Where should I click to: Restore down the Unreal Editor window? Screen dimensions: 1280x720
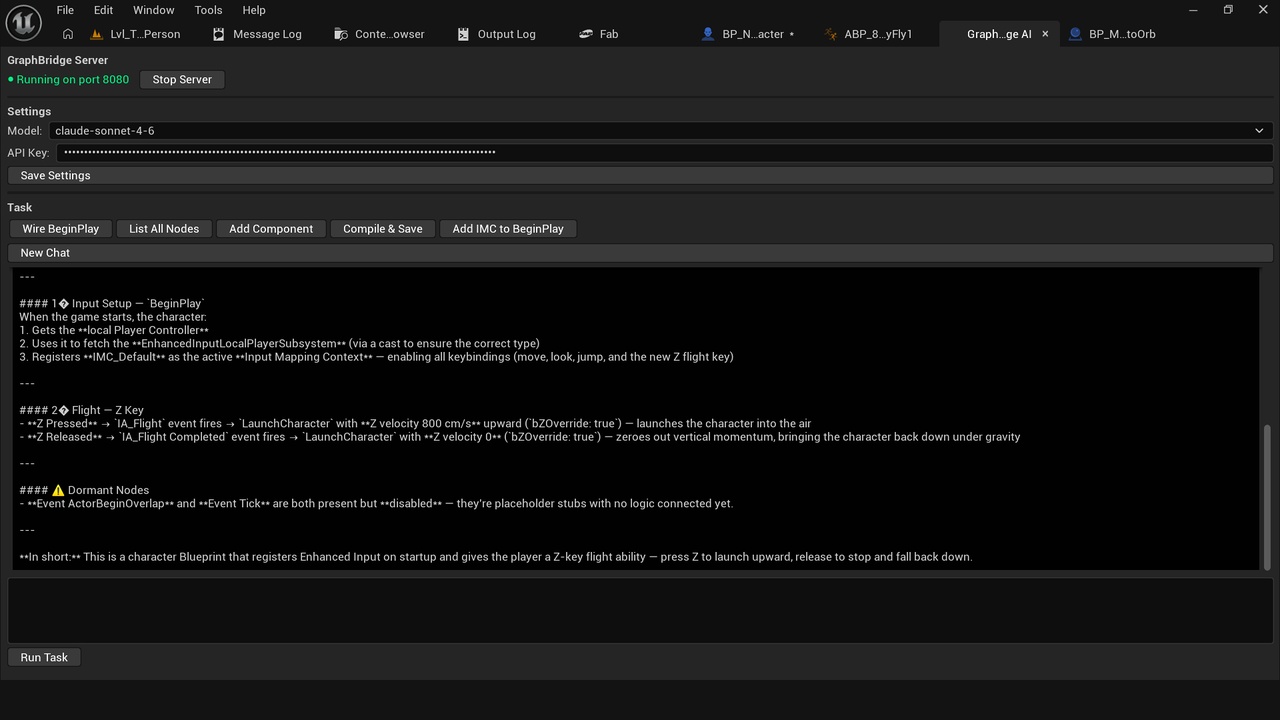click(1228, 10)
